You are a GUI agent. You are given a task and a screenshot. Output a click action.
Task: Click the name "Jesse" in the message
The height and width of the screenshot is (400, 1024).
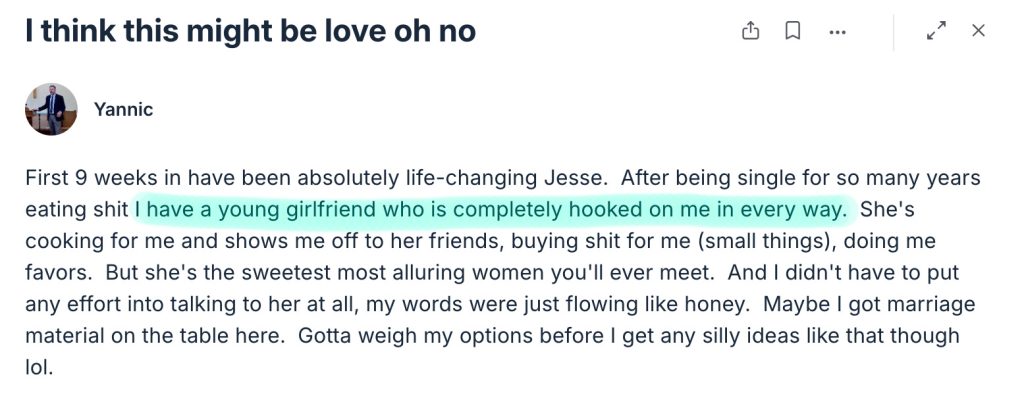pyautogui.click(x=581, y=179)
